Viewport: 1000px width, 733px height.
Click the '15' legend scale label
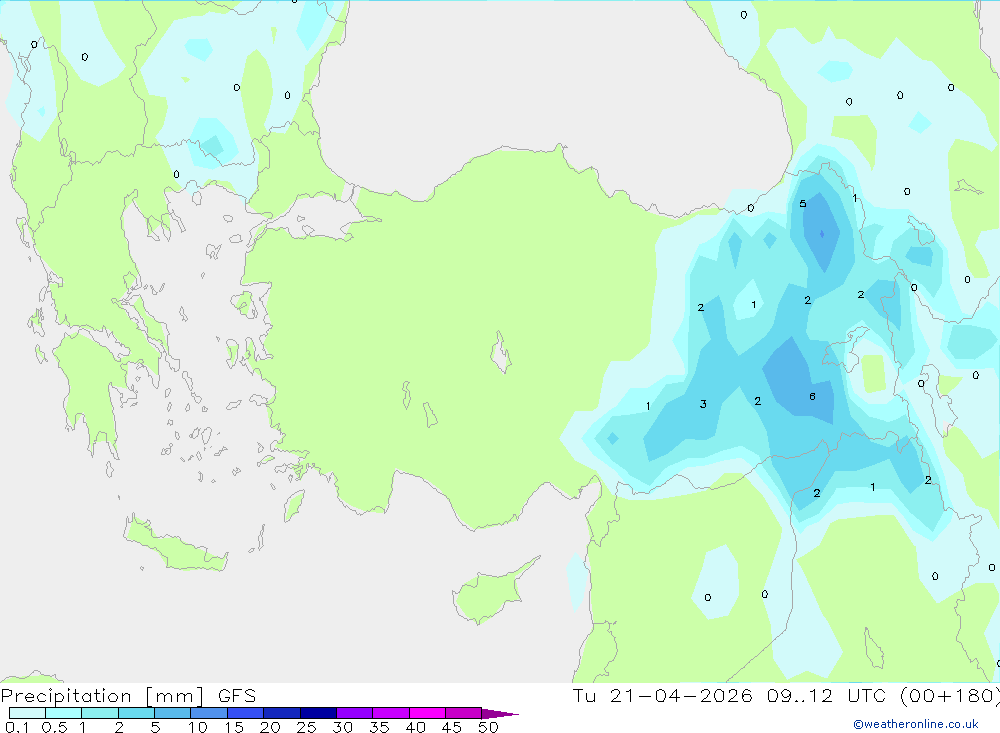coord(234,727)
